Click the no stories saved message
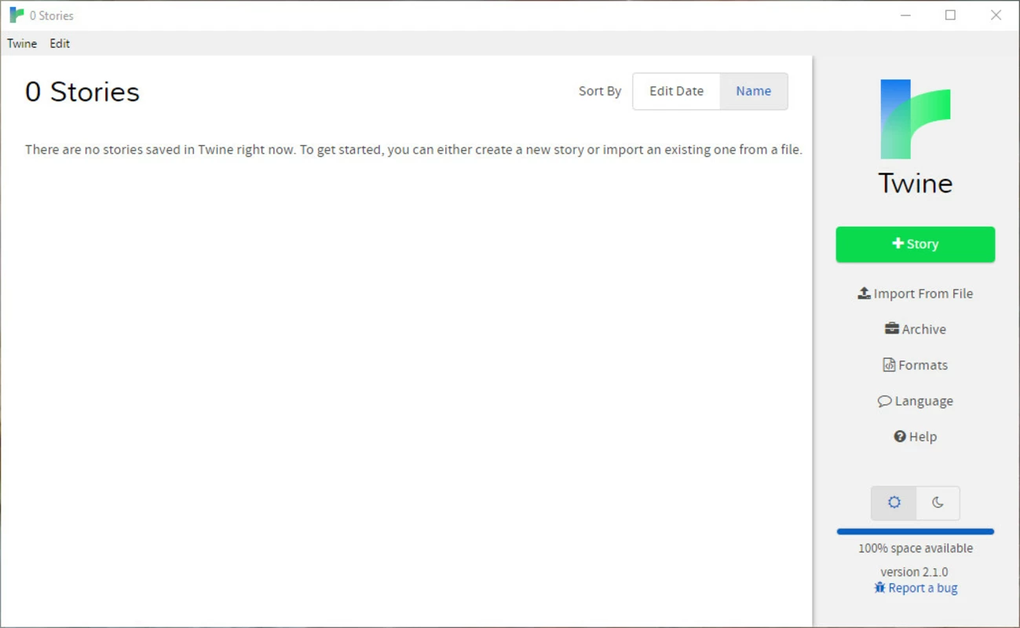 (414, 150)
